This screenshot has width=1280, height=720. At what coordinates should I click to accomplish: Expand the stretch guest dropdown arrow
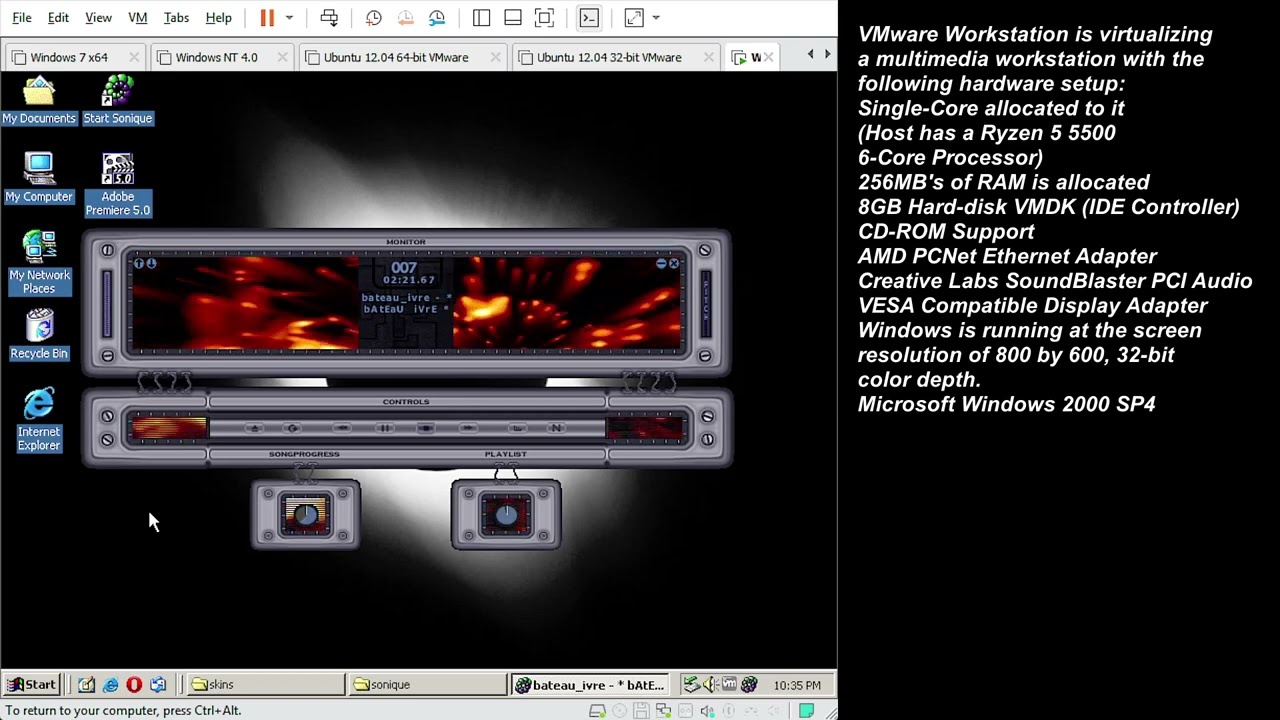point(655,18)
